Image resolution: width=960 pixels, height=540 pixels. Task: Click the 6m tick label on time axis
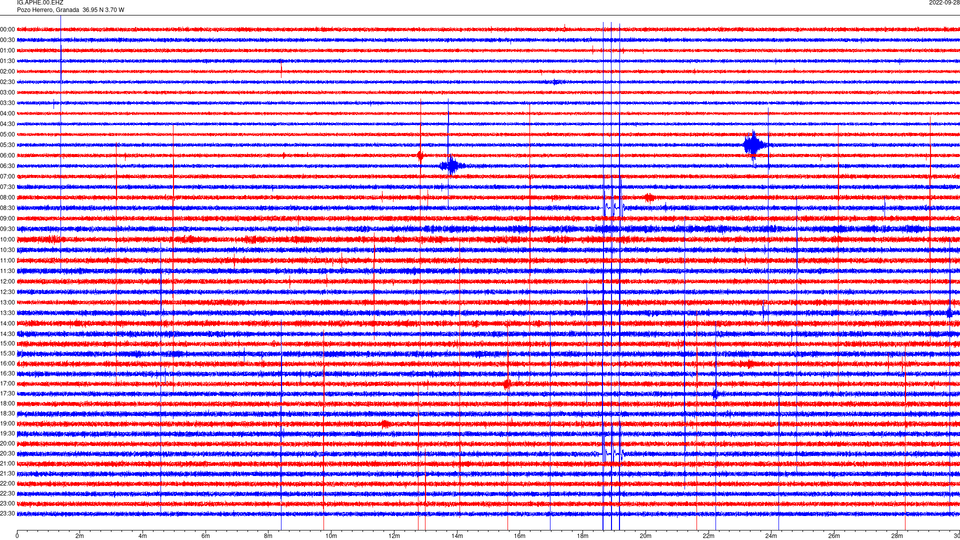click(206, 536)
